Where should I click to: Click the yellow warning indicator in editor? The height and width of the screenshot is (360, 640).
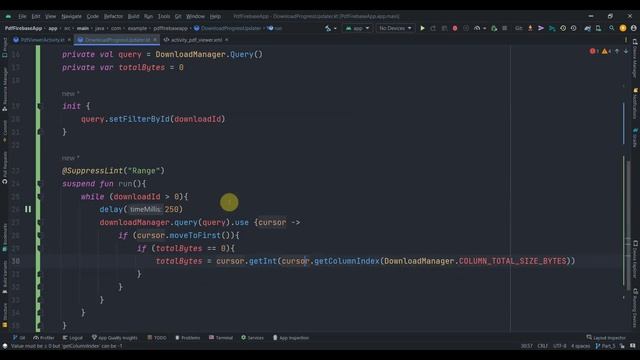(x=606, y=51)
